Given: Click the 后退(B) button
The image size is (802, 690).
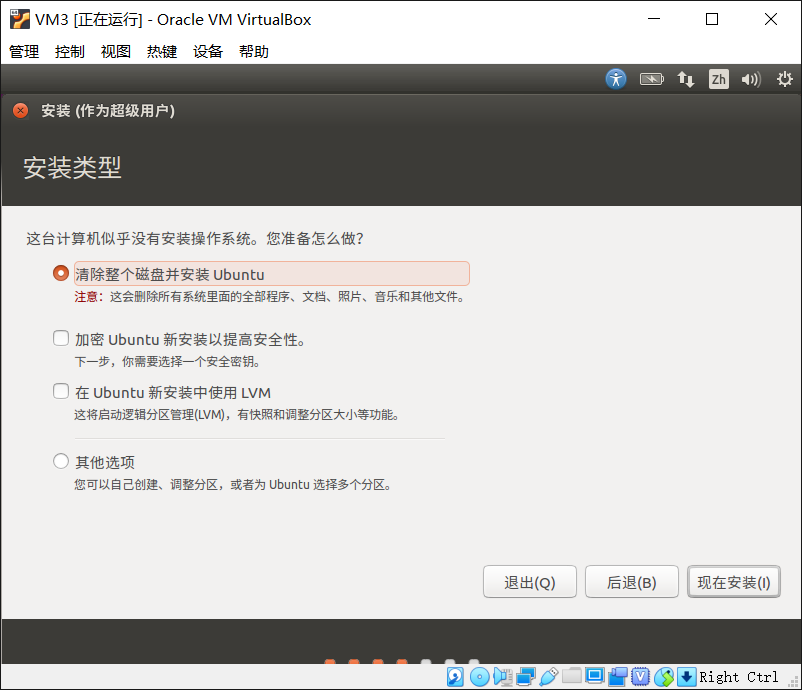Looking at the screenshot, I should [x=632, y=582].
